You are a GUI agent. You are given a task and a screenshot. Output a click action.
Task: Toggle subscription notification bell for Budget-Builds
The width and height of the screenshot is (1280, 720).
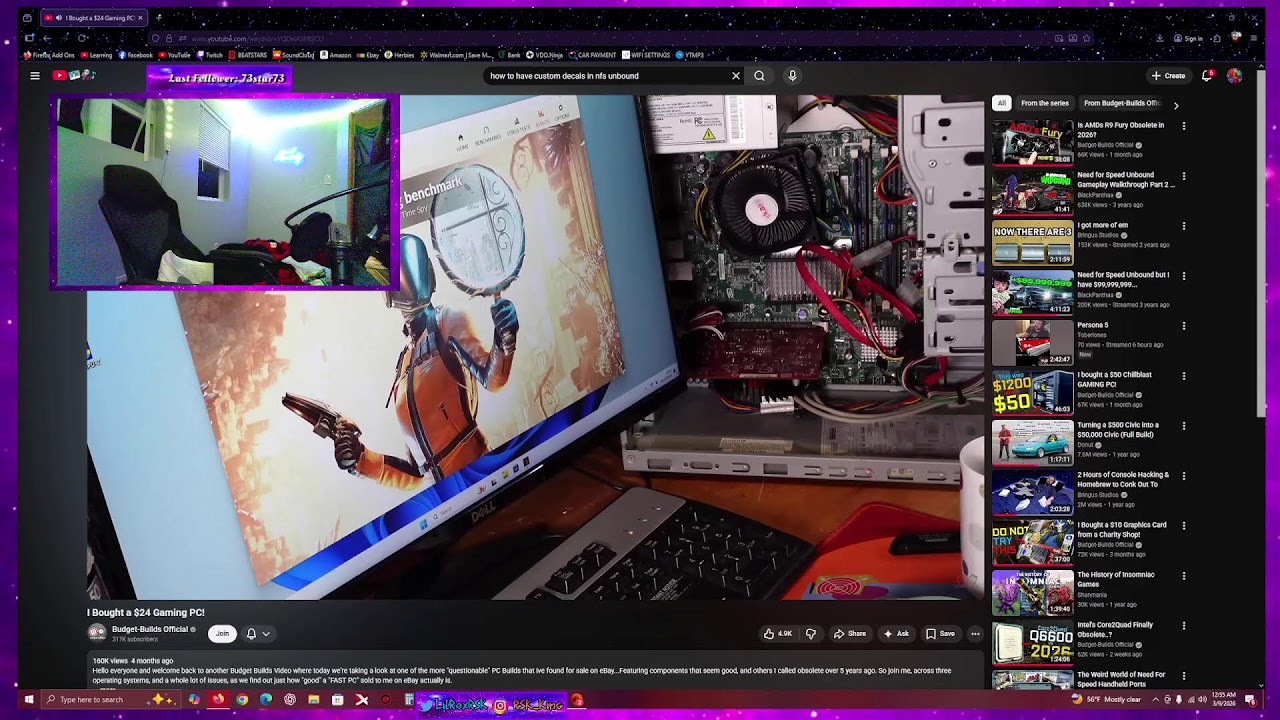coord(251,633)
